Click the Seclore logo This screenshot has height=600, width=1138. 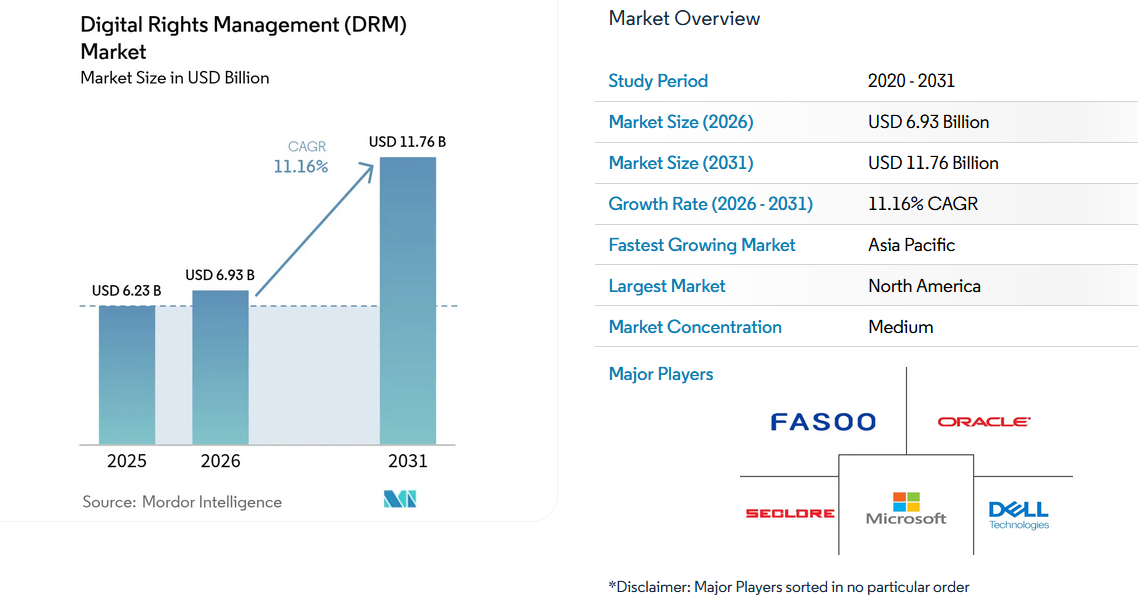tap(790, 513)
